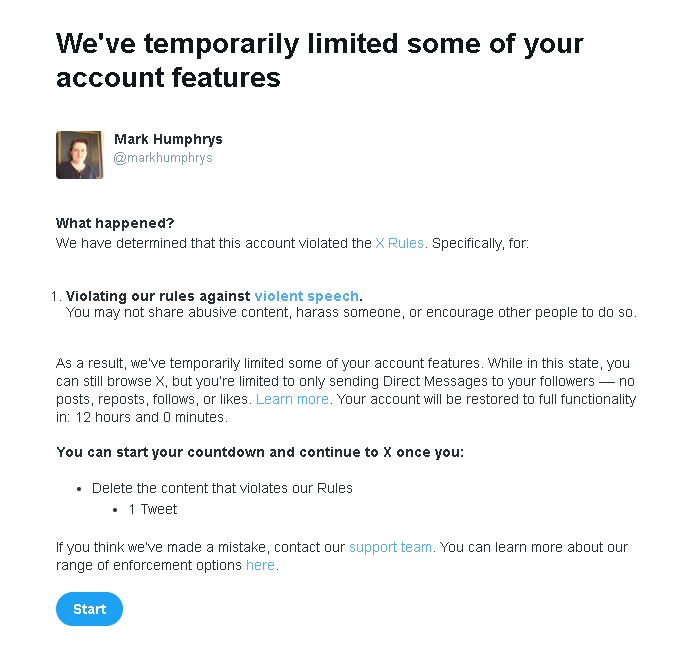Viewport: 683px width, 656px height.
Task: Click 'Delete the content' bullet item
Action: (222, 488)
